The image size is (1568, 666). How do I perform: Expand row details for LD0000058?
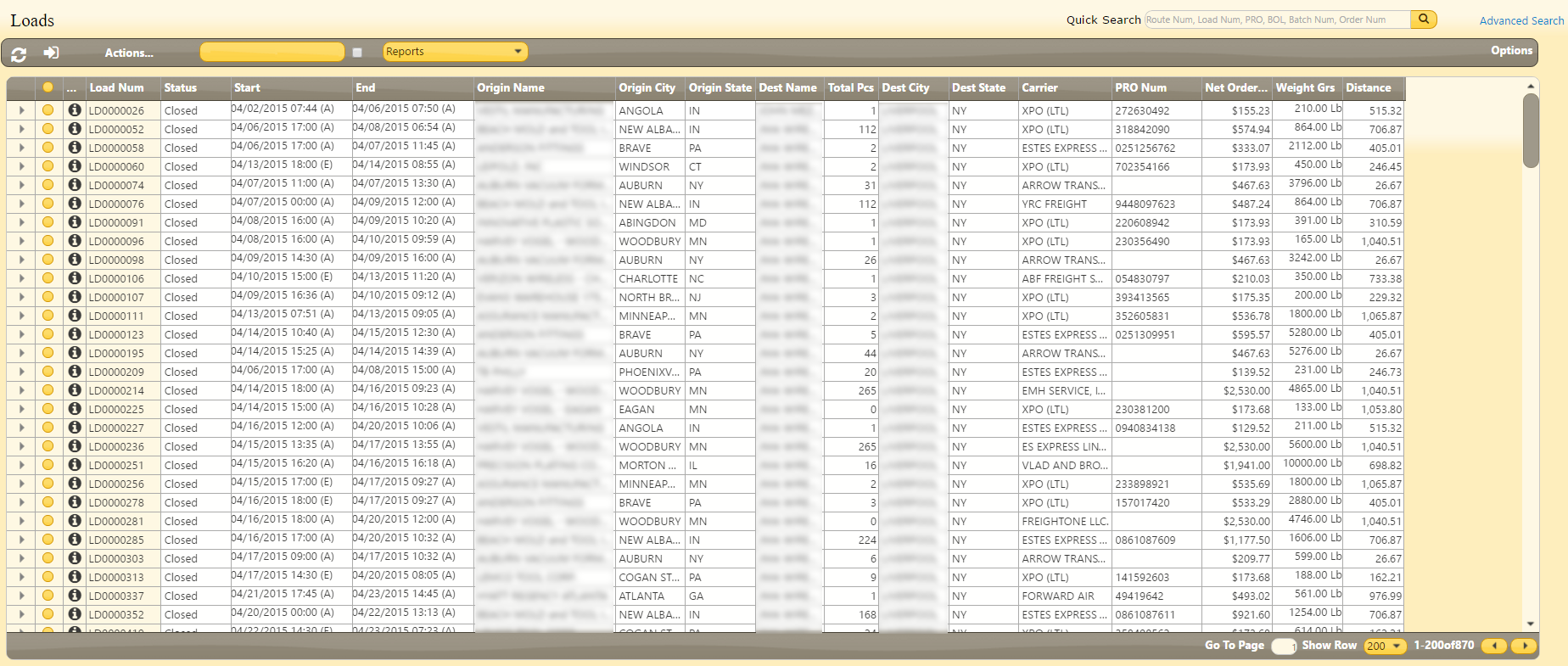coord(21,148)
